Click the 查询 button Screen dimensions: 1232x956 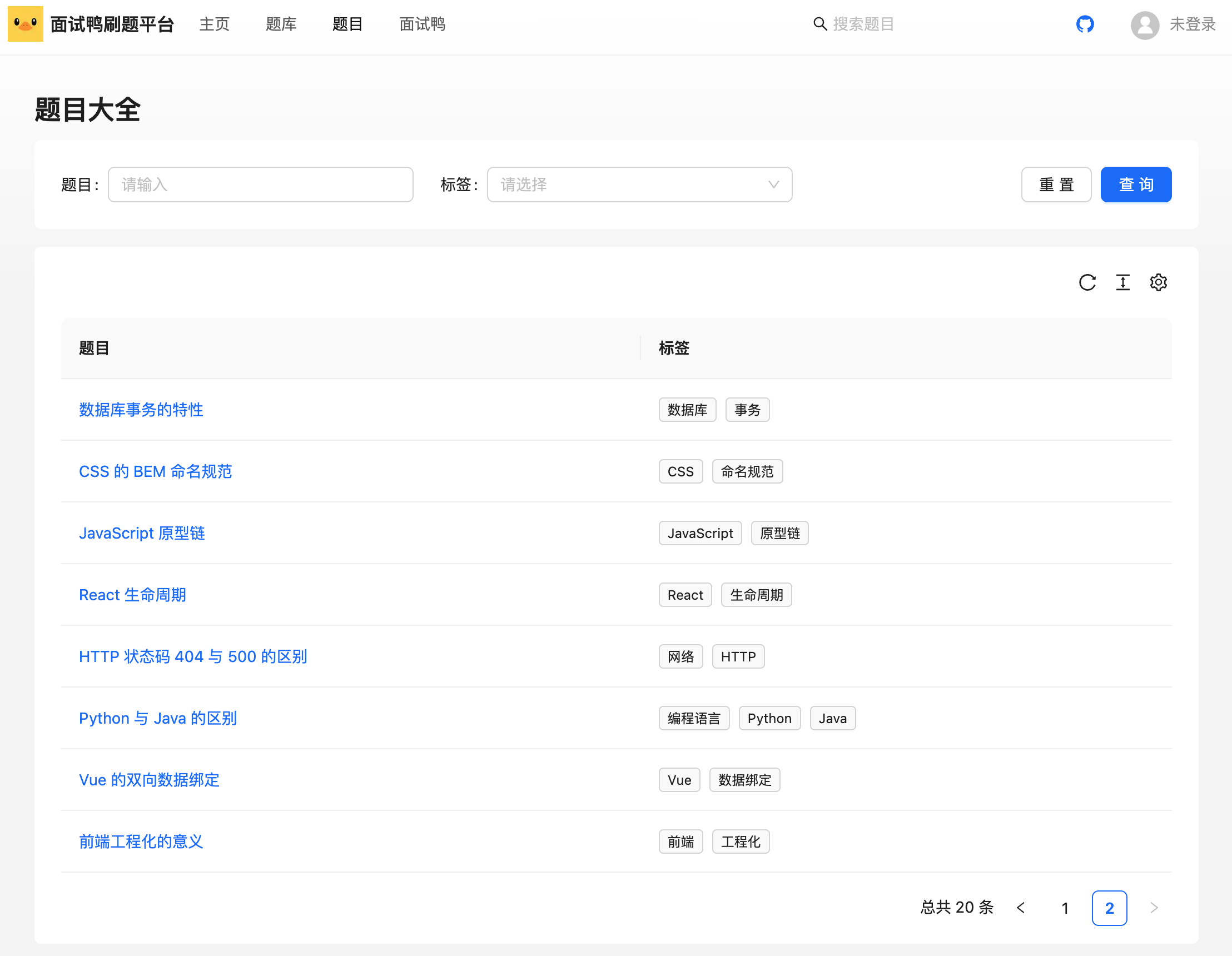[1135, 185]
